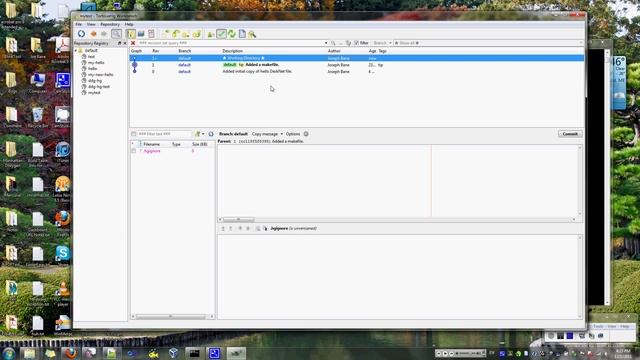This screenshot has height=360, width=640.
Task: Open the revision set query dropdown arrow
Action: point(326,43)
